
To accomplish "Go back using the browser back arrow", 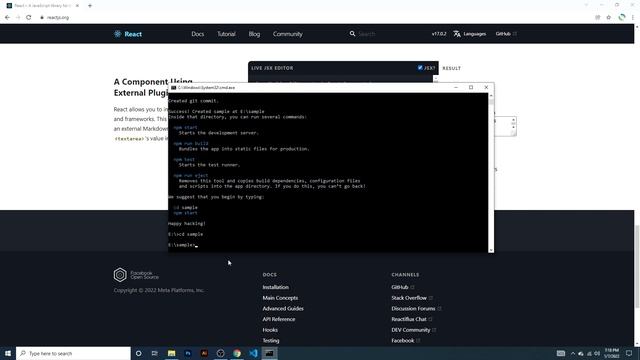I will click(7, 18).
